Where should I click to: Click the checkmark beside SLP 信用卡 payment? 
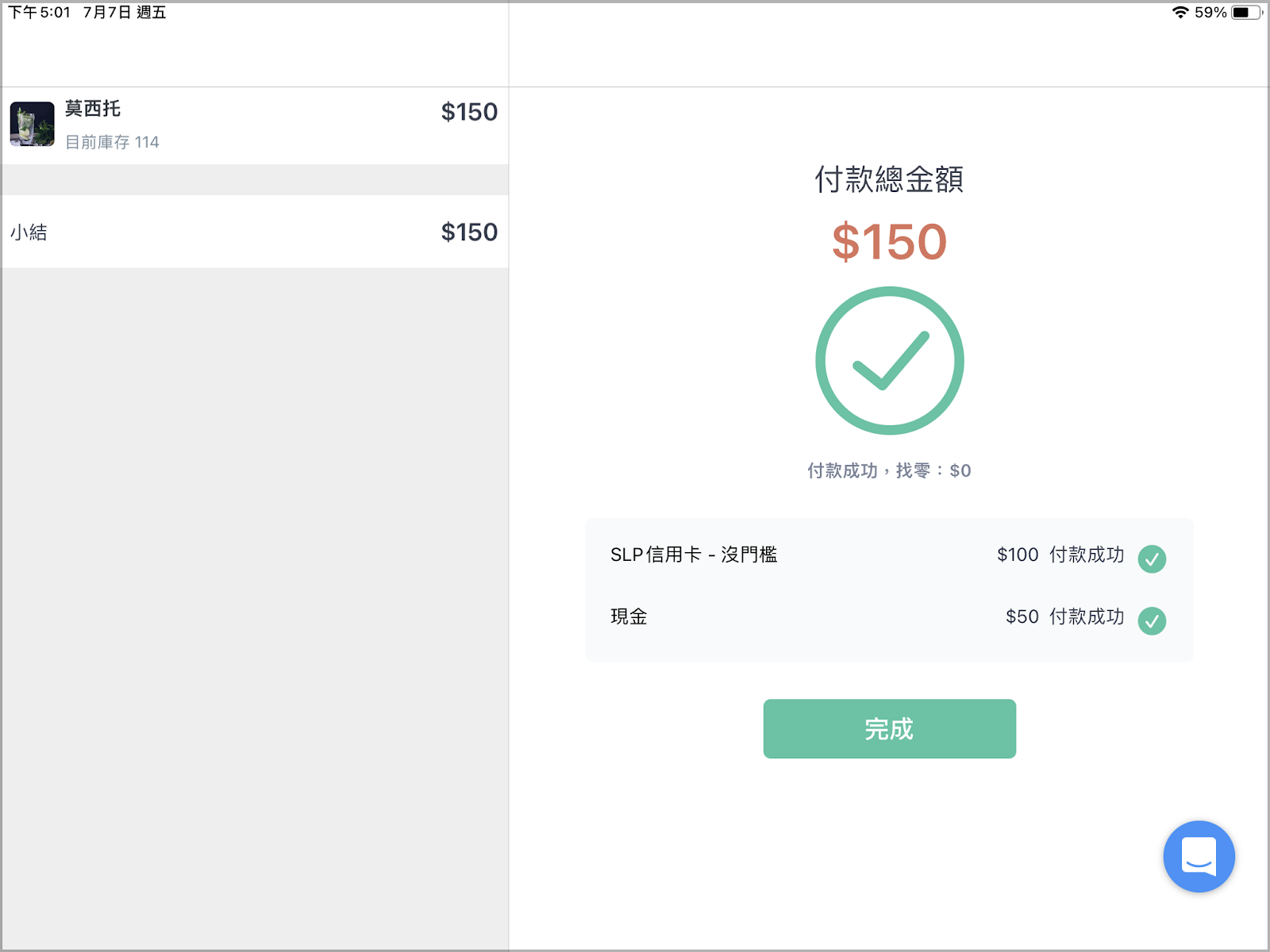click(1152, 559)
